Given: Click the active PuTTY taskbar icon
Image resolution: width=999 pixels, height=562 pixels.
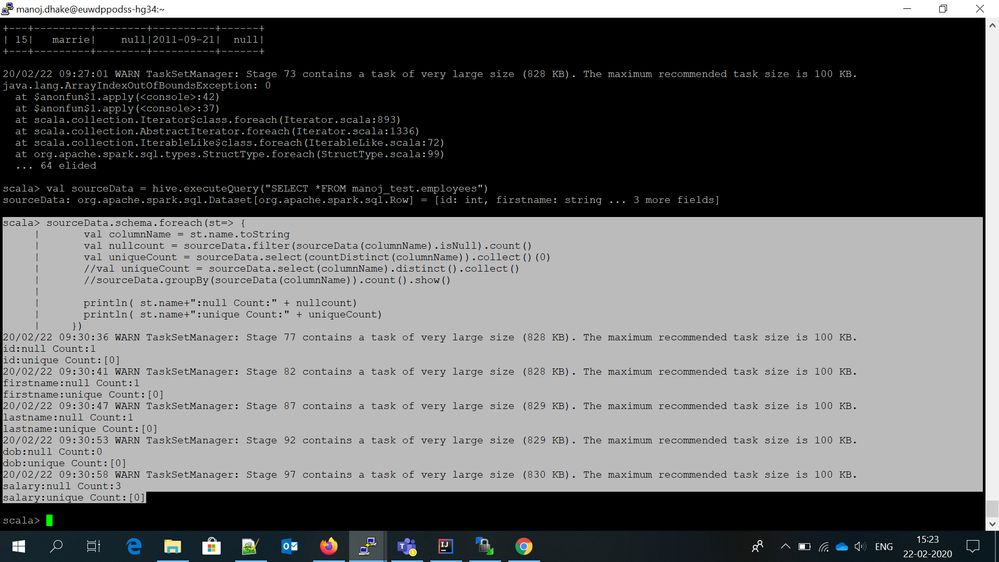Looking at the screenshot, I should pyautogui.click(x=367, y=547).
